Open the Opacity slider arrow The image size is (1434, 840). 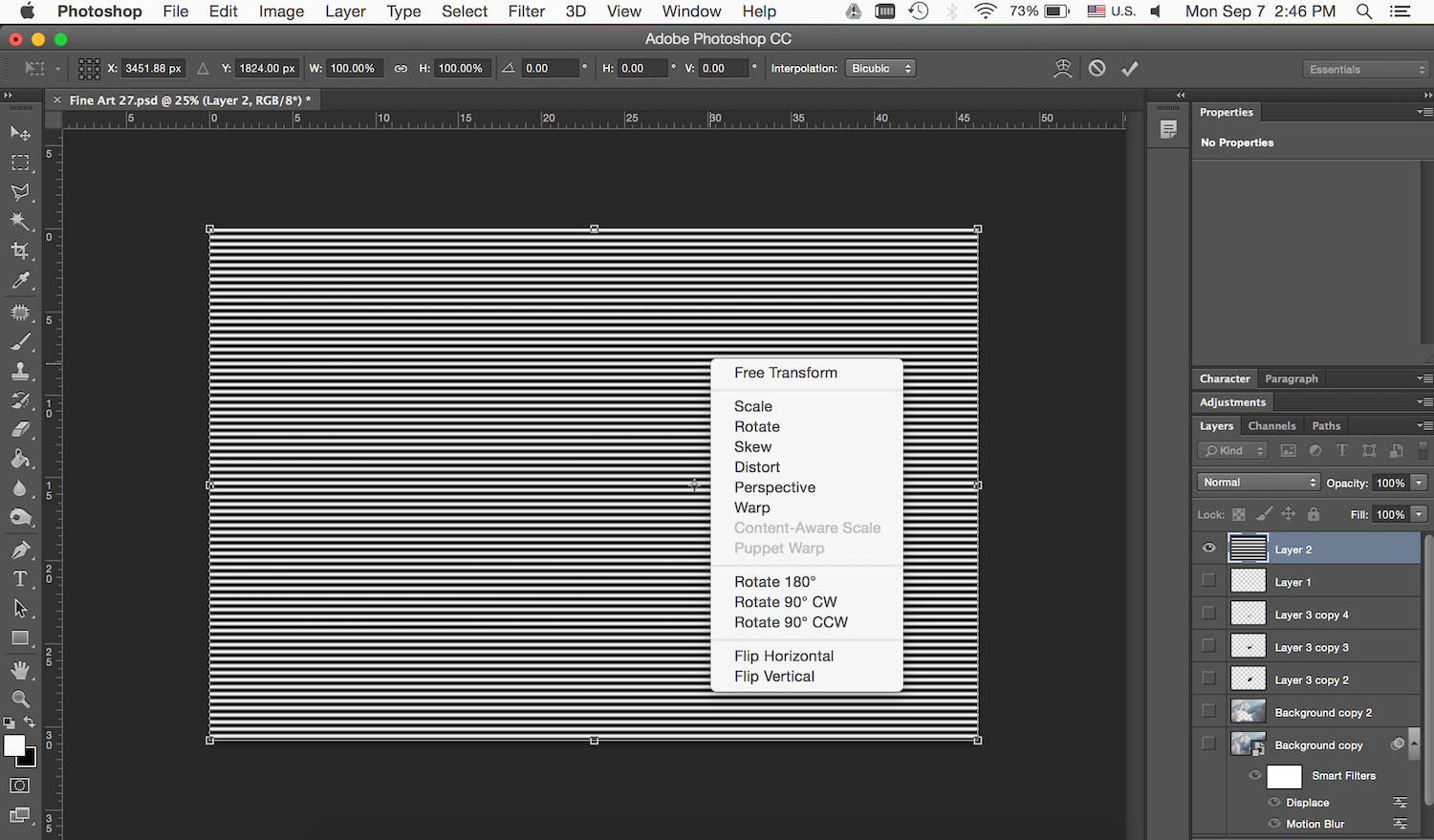click(x=1420, y=483)
